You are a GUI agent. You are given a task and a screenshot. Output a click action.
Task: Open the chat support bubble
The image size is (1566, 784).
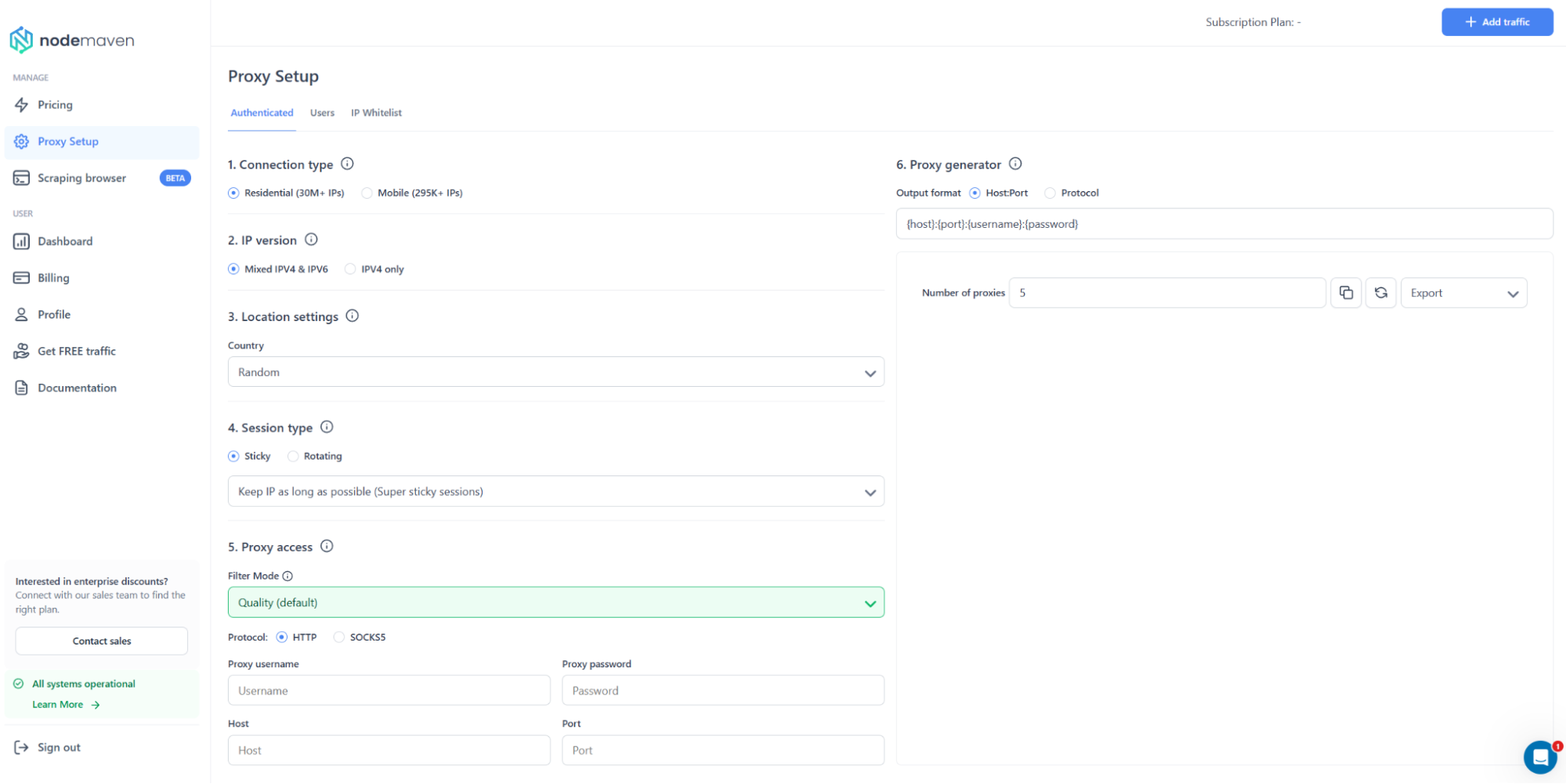1539,757
